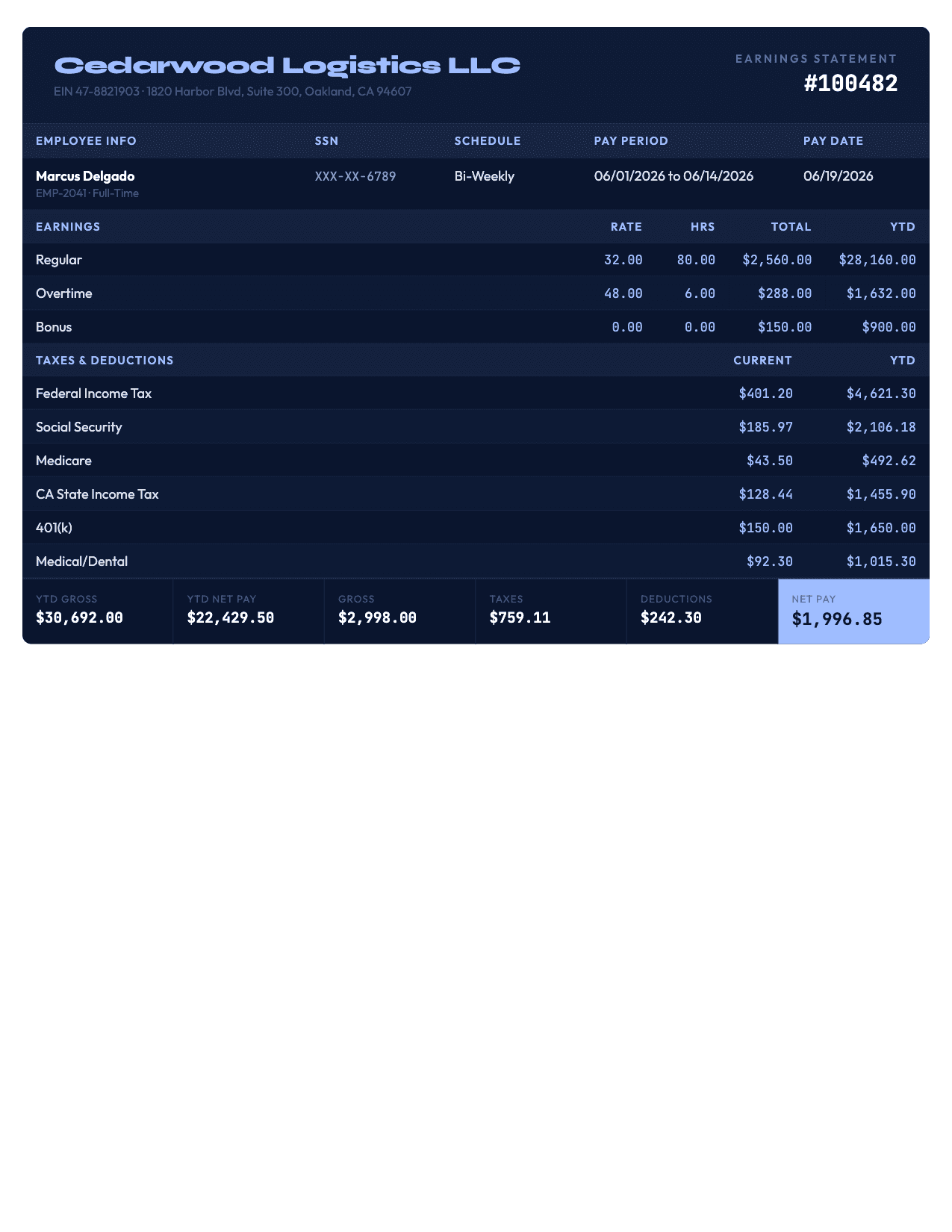
Task: Click the Cedarwood Logistics LLC company name
Action: click(x=287, y=66)
